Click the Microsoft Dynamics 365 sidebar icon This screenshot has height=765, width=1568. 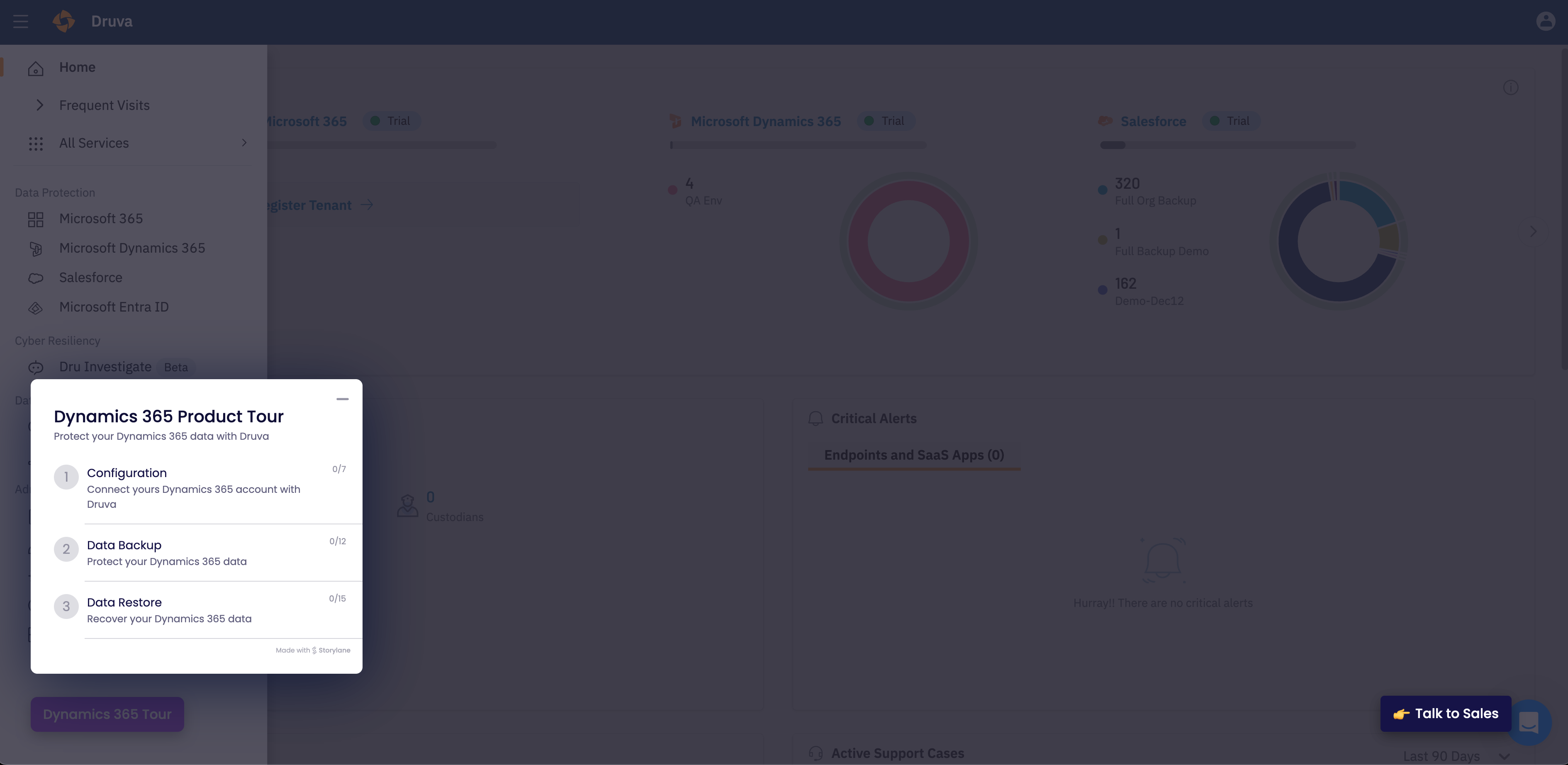[x=36, y=249]
